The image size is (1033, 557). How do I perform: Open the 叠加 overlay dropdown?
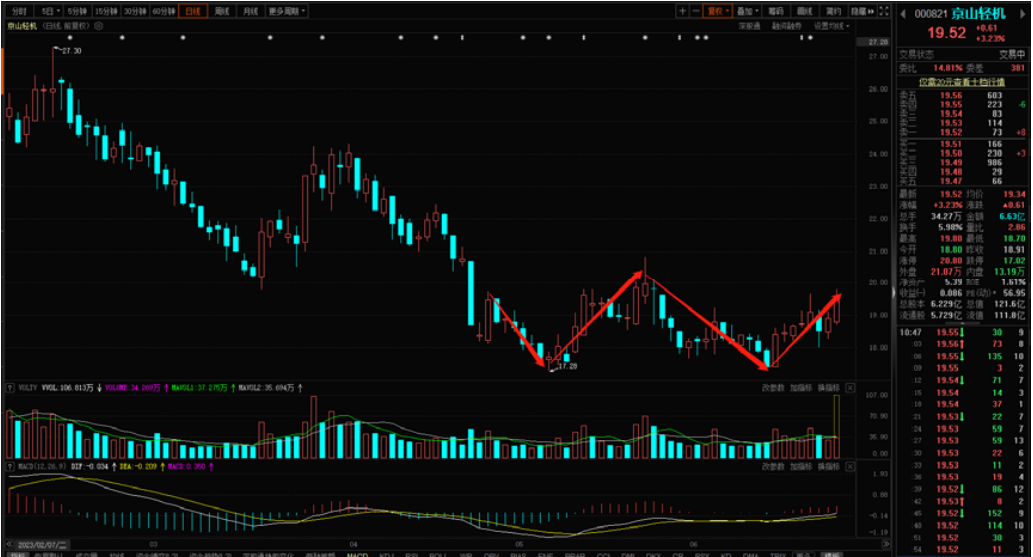click(746, 11)
